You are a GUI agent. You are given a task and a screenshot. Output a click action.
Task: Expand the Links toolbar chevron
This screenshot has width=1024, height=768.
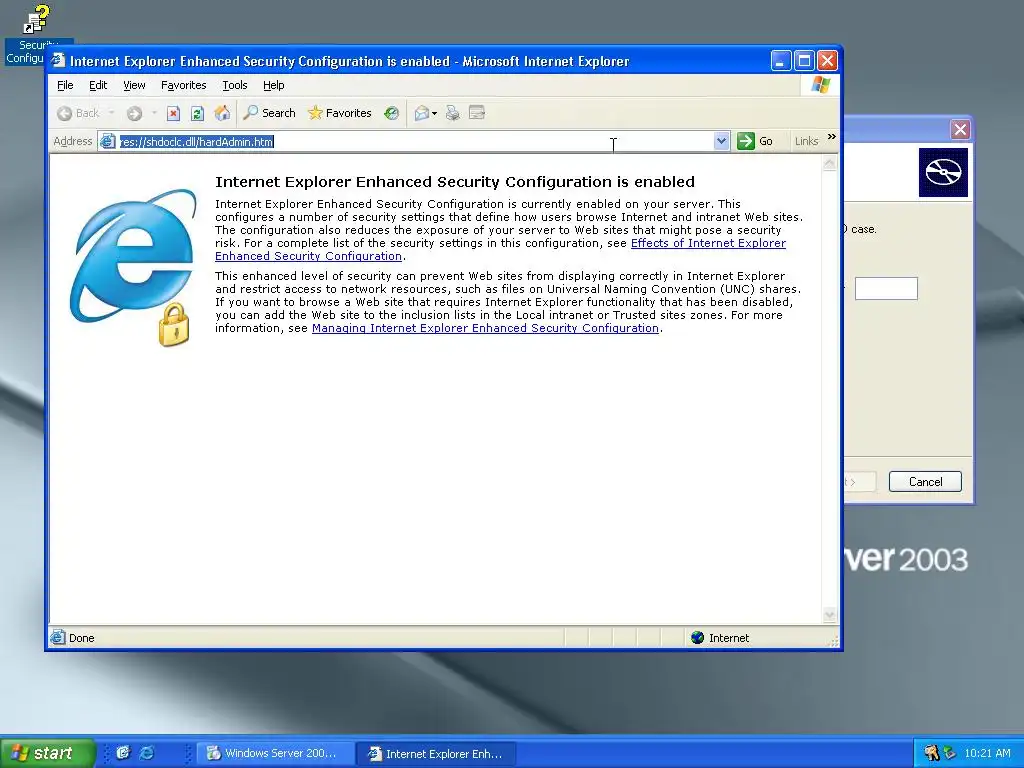[x=831, y=136]
